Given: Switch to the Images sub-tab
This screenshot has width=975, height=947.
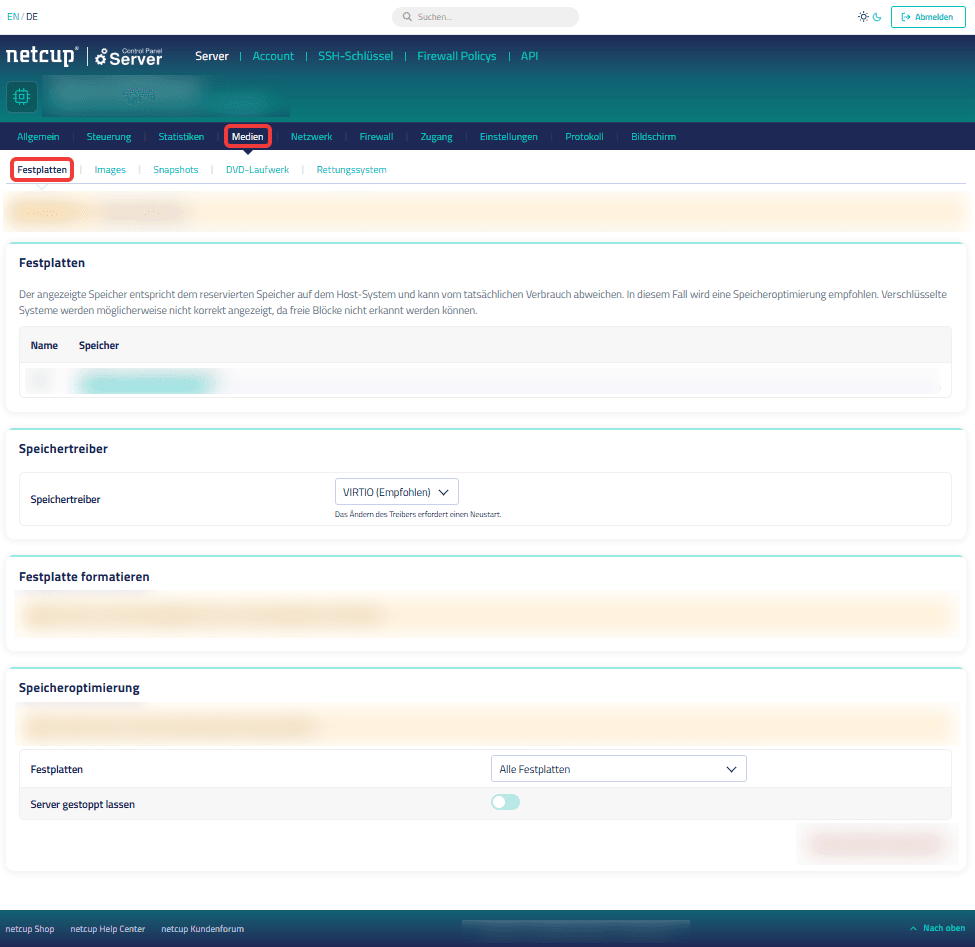Looking at the screenshot, I should [110, 170].
